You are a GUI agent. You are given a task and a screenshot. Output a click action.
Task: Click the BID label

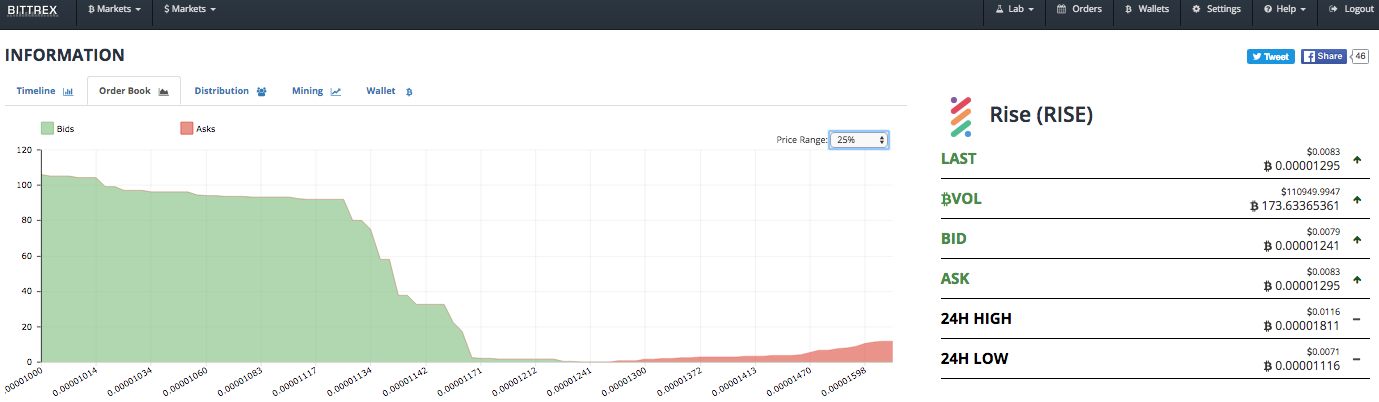[954, 239]
